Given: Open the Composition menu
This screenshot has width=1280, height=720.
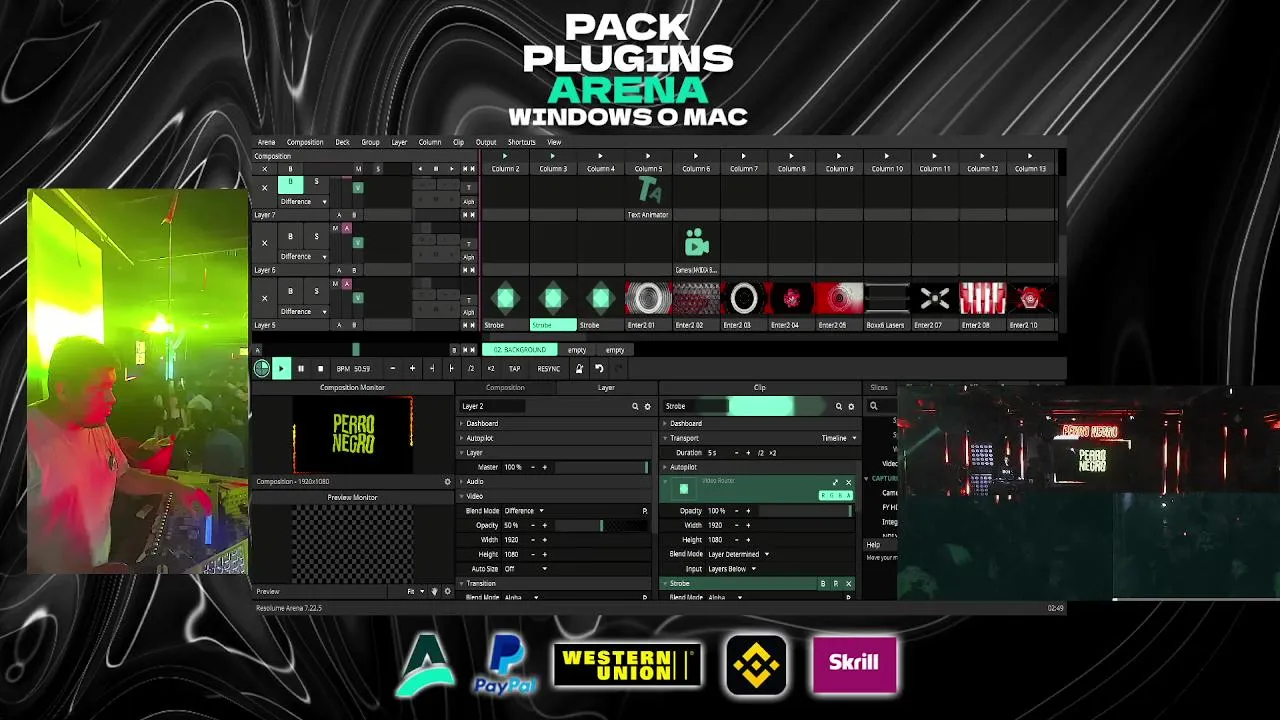Looking at the screenshot, I should (305, 142).
